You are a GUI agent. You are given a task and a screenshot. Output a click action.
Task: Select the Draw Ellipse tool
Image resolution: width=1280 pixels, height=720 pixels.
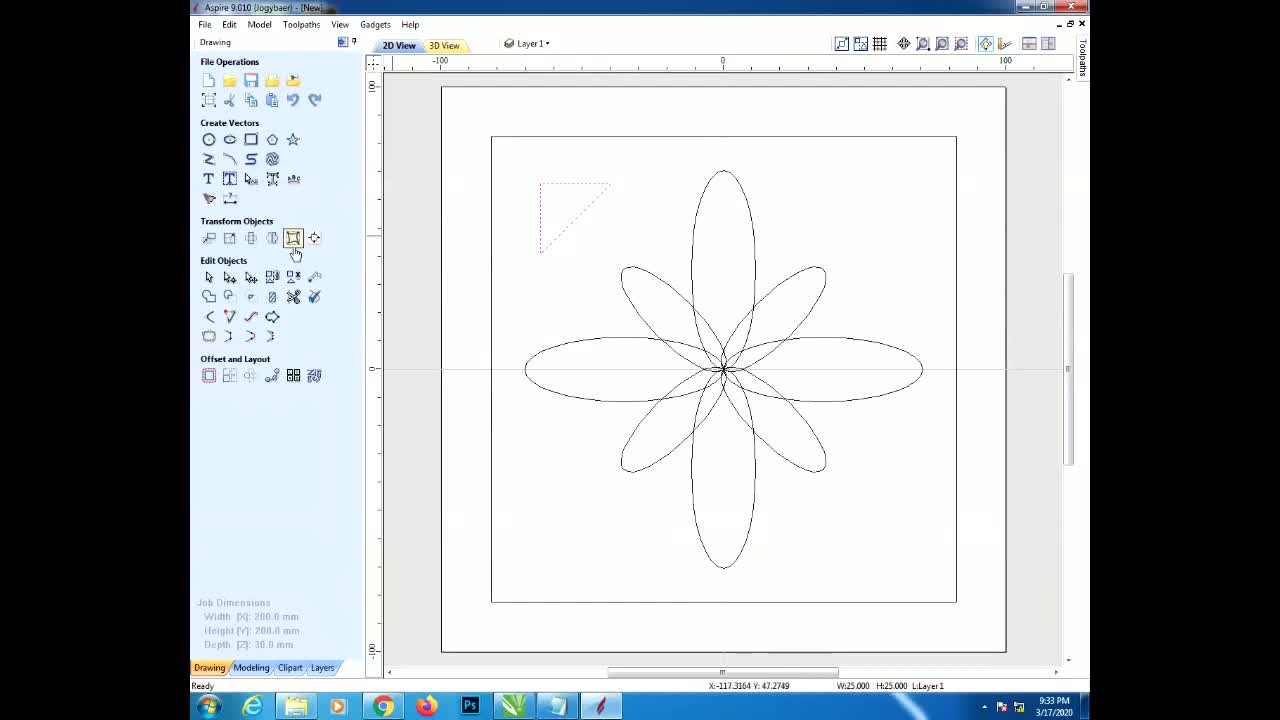click(230, 140)
